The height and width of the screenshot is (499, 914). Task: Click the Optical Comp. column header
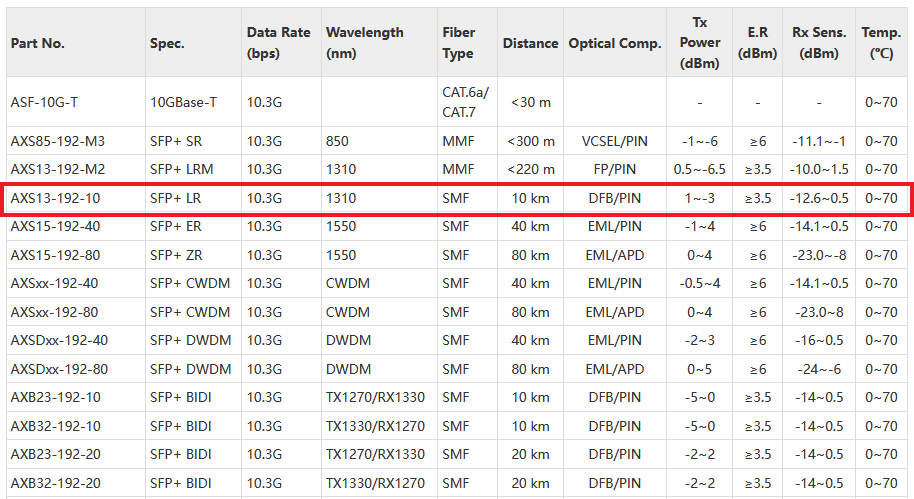pyautogui.click(x=614, y=43)
